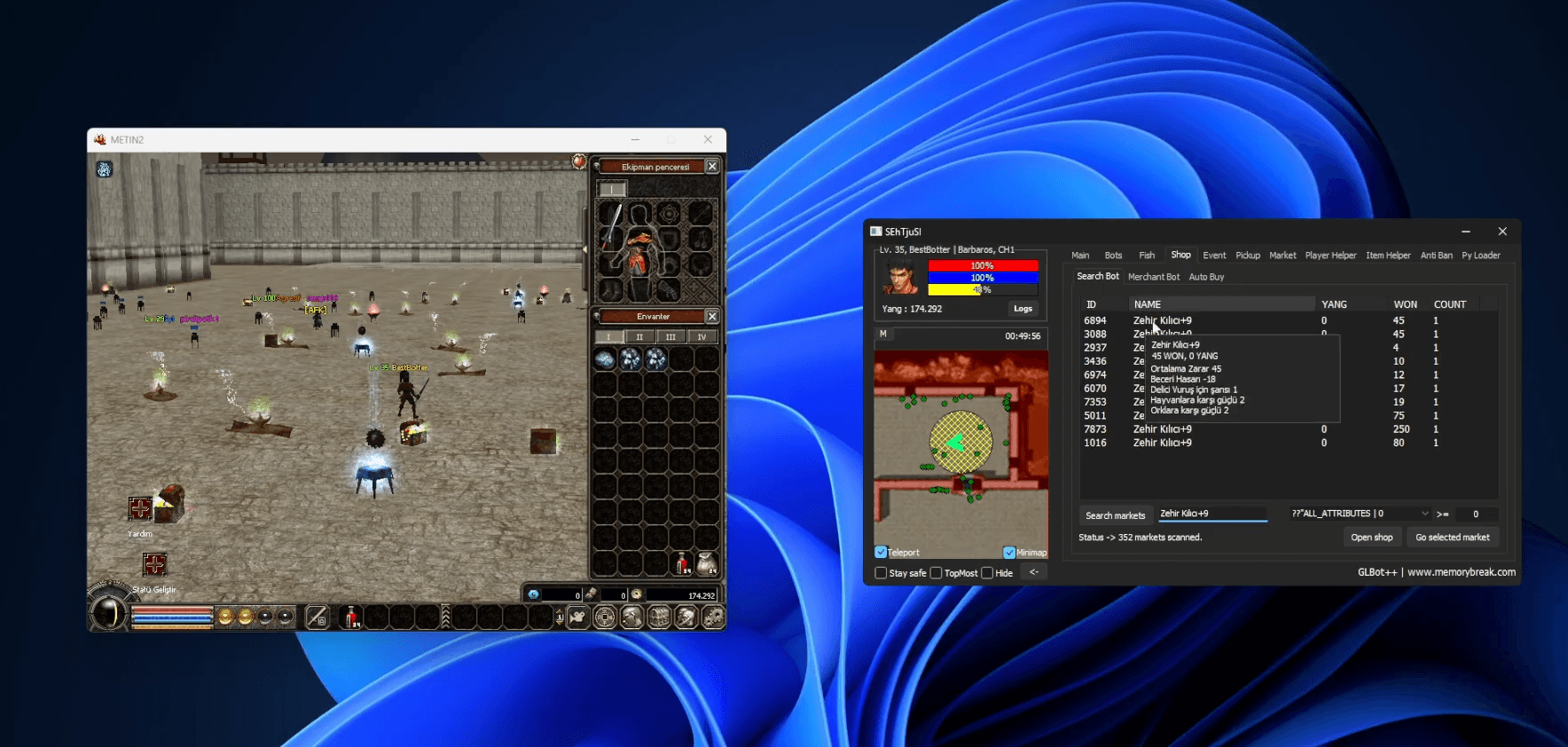Open the Market tab
Image resolution: width=1568 pixels, height=747 pixels.
coord(1282,256)
